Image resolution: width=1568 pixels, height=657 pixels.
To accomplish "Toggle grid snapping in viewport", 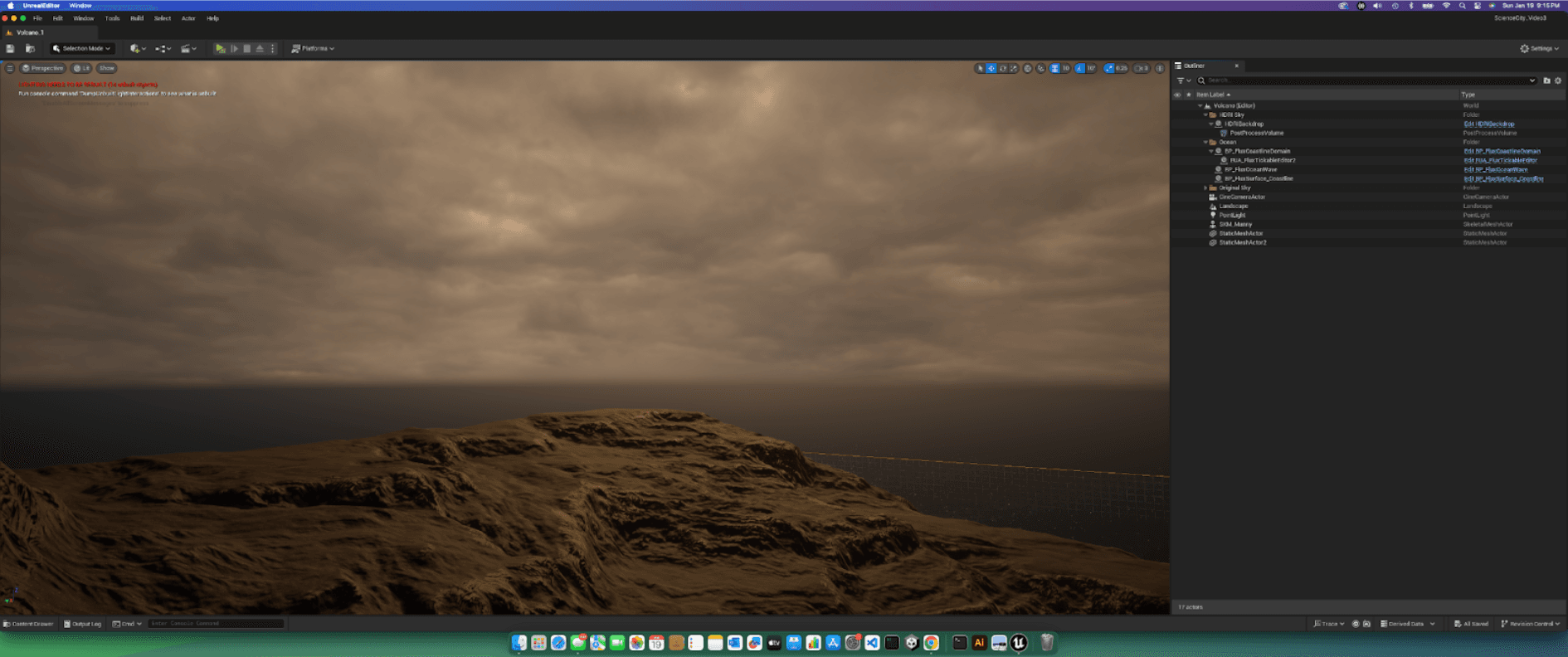I will [x=1054, y=69].
